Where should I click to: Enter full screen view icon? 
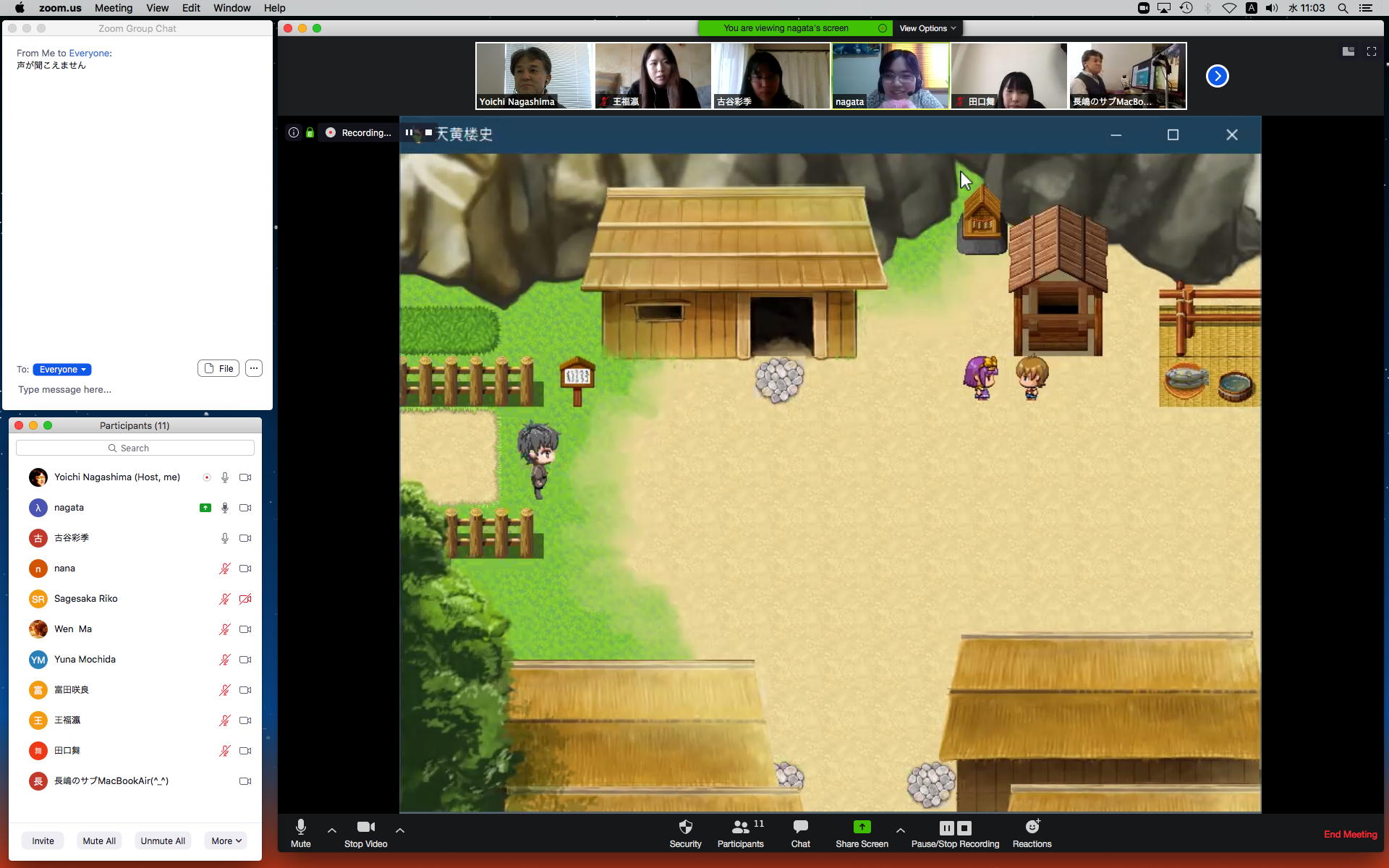(1371, 51)
